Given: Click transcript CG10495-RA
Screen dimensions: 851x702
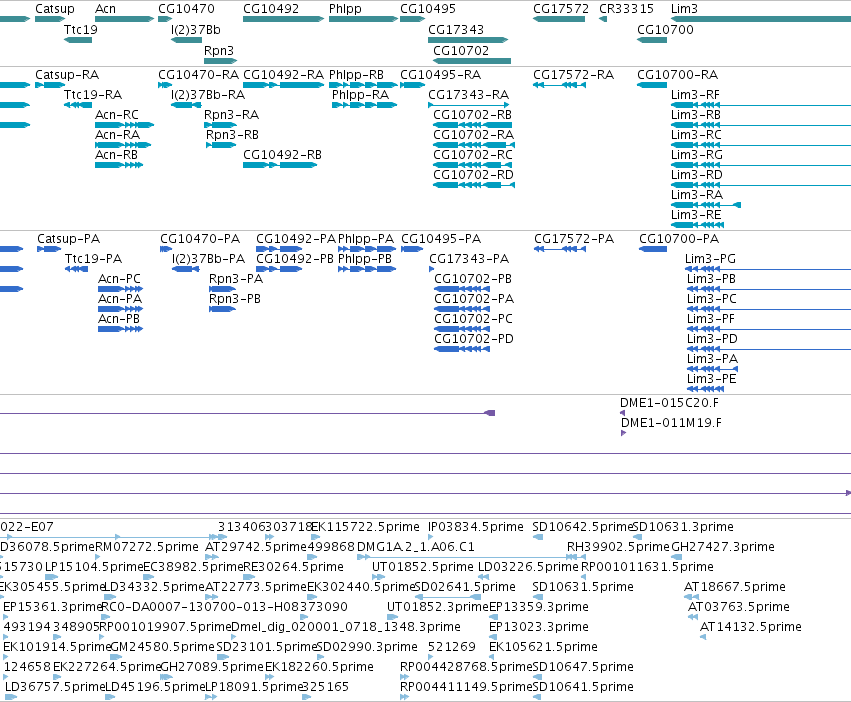Looking at the screenshot, I should [x=412, y=85].
